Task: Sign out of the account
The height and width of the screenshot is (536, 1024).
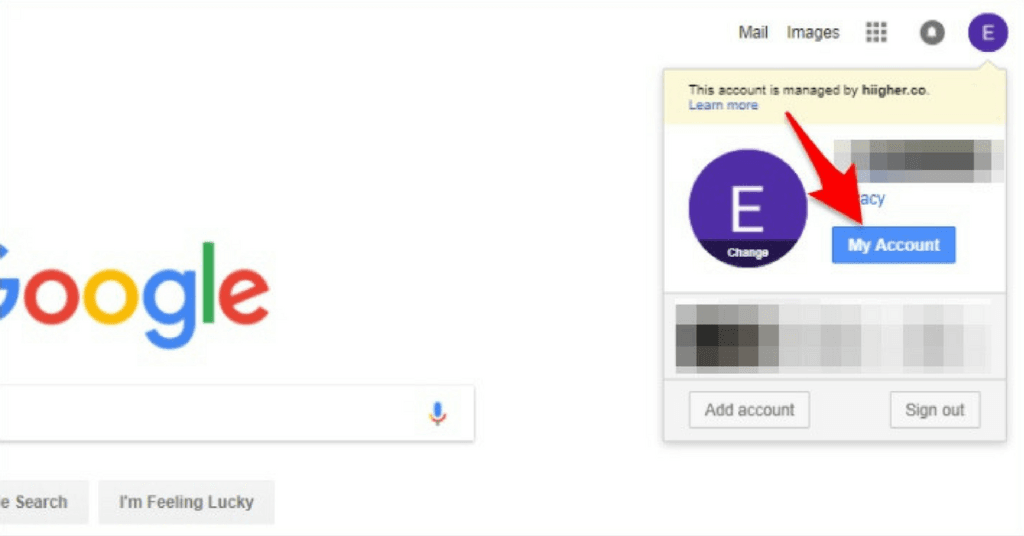Action: [x=935, y=410]
